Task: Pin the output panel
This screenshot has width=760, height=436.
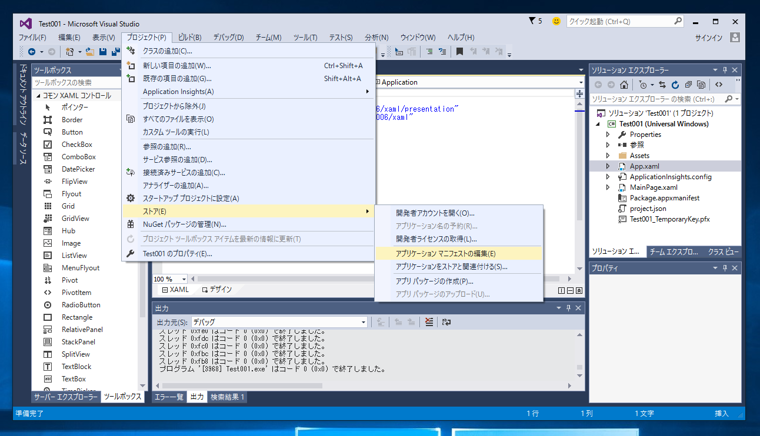Action: coord(569,308)
